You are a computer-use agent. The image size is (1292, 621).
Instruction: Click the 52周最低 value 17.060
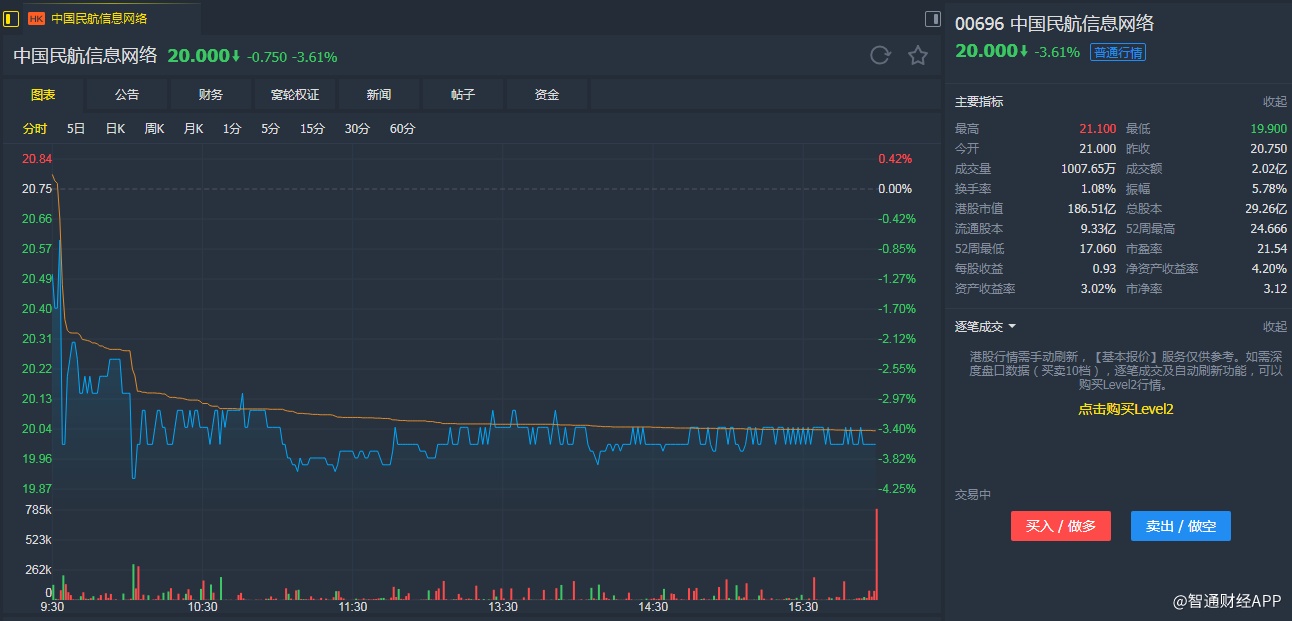pyautogui.click(x=1097, y=249)
